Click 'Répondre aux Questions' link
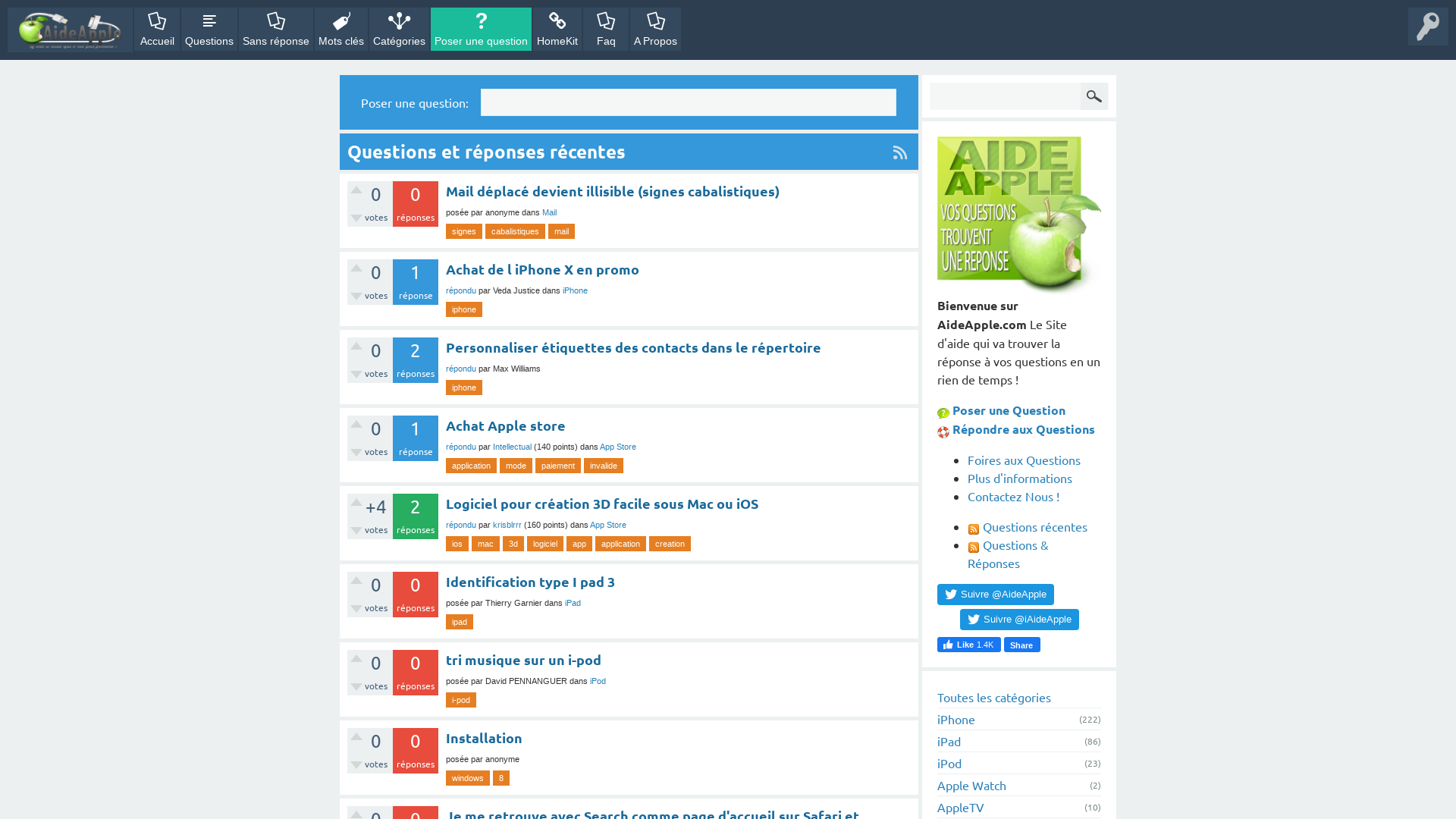Screen dimensions: 1456x819 coord(1023,429)
